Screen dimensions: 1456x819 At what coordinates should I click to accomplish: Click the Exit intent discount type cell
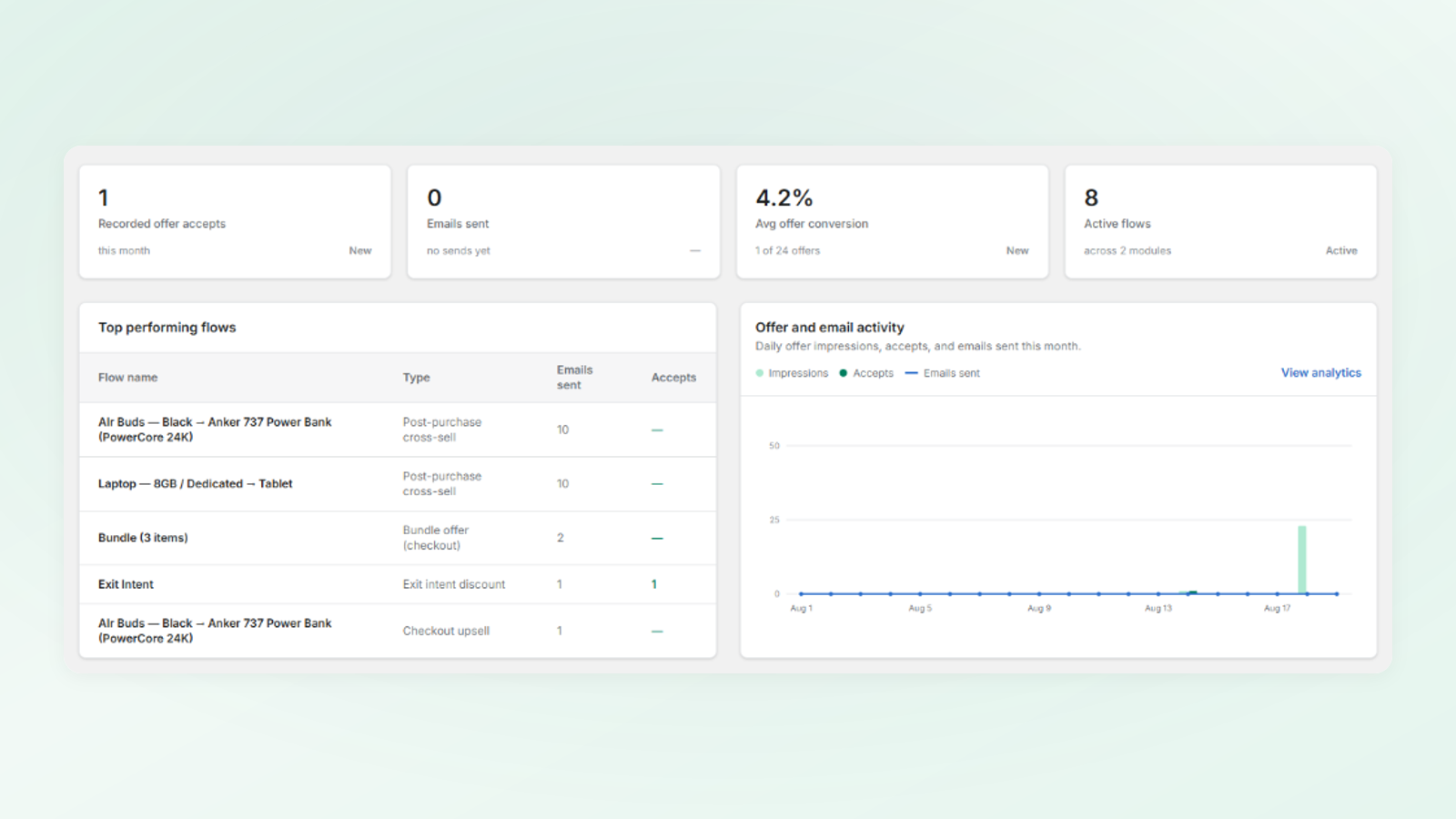click(x=454, y=584)
